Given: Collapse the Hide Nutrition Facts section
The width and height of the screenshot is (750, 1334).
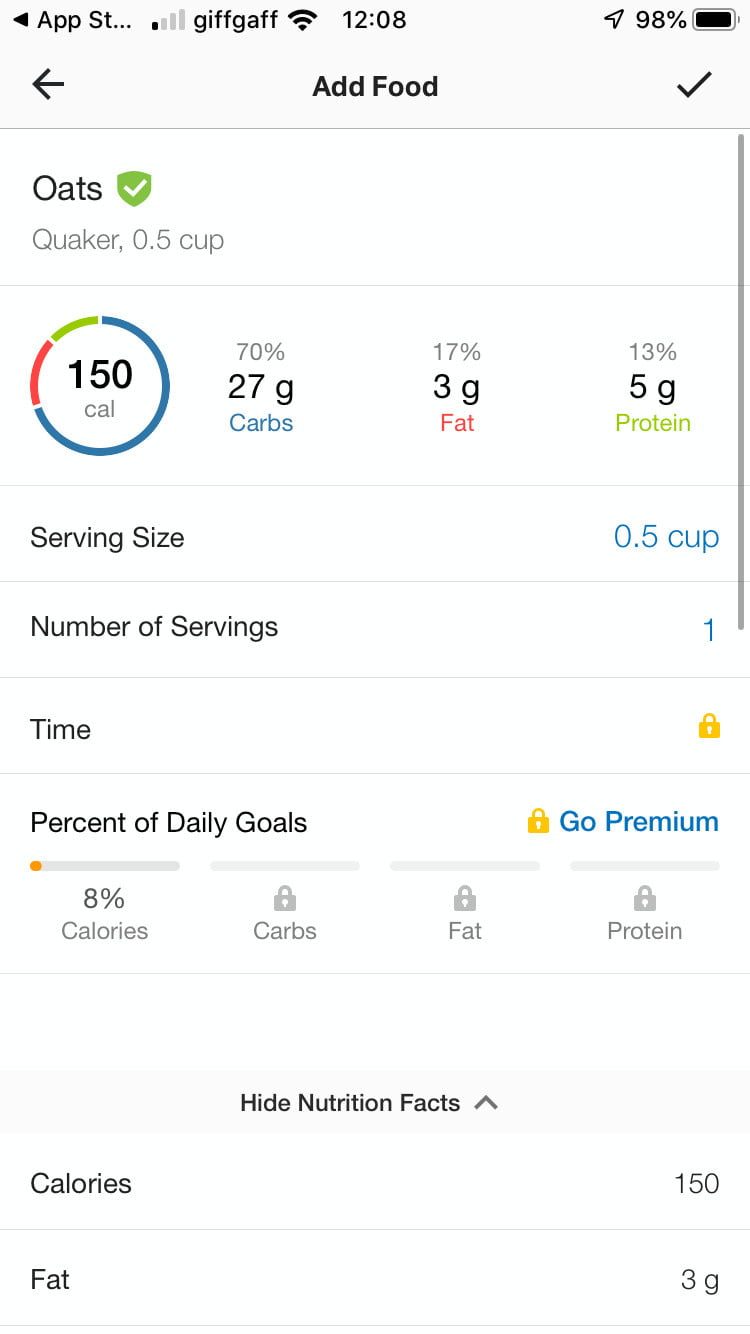Looking at the screenshot, I should pos(368,1103).
